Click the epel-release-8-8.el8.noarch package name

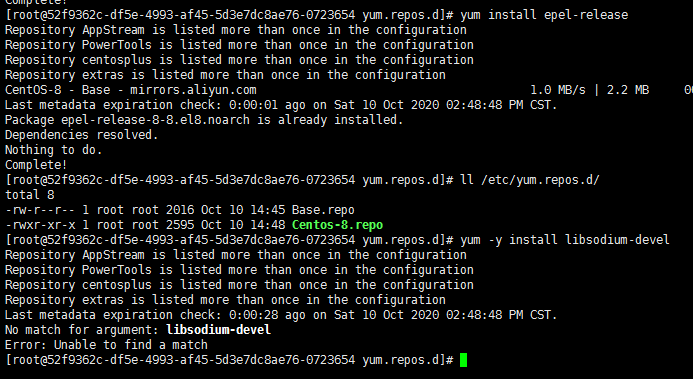pyautogui.click(x=155, y=120)
